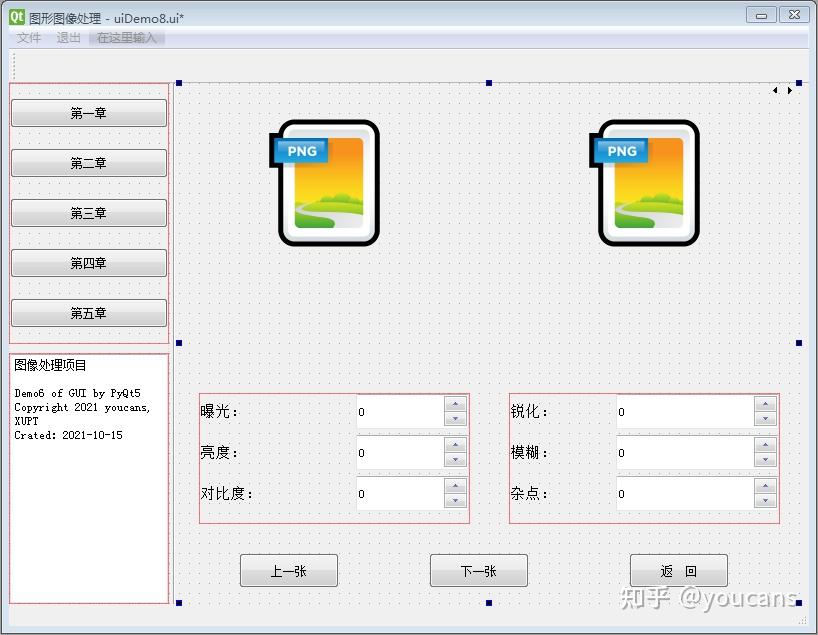
Task: Click the 第五章 button
Action: [x=89, y=313]
